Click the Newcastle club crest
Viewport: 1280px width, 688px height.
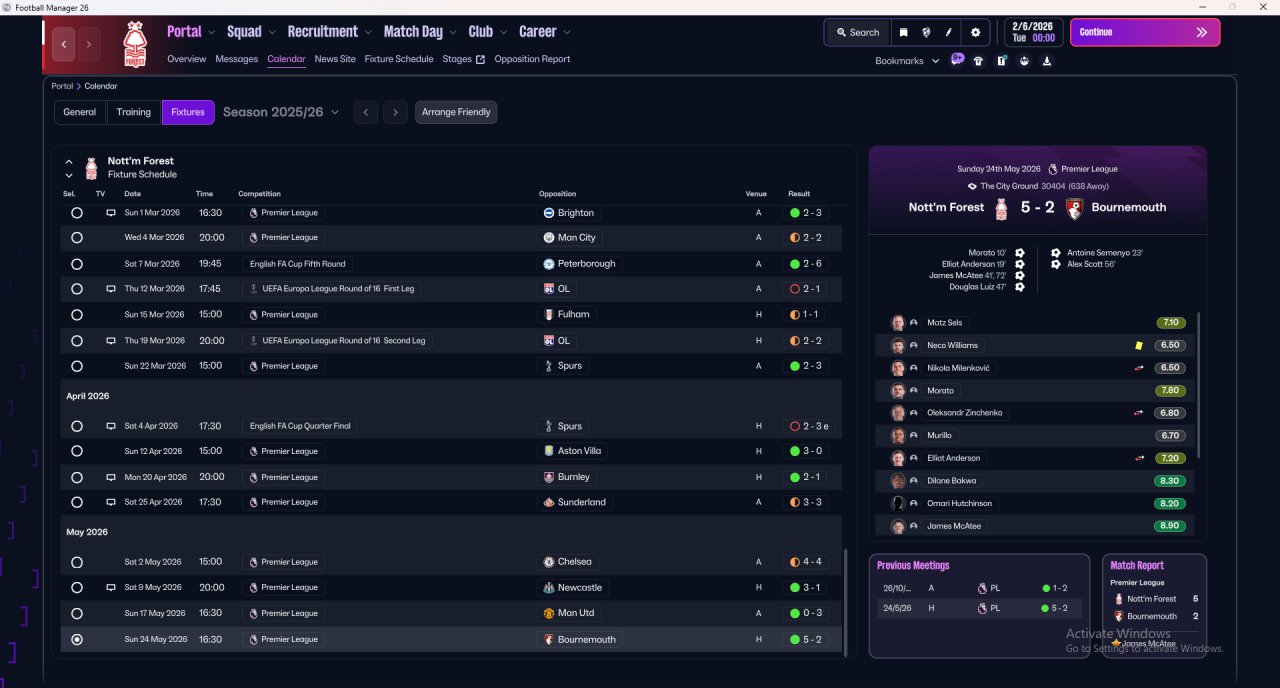[548, 588]
